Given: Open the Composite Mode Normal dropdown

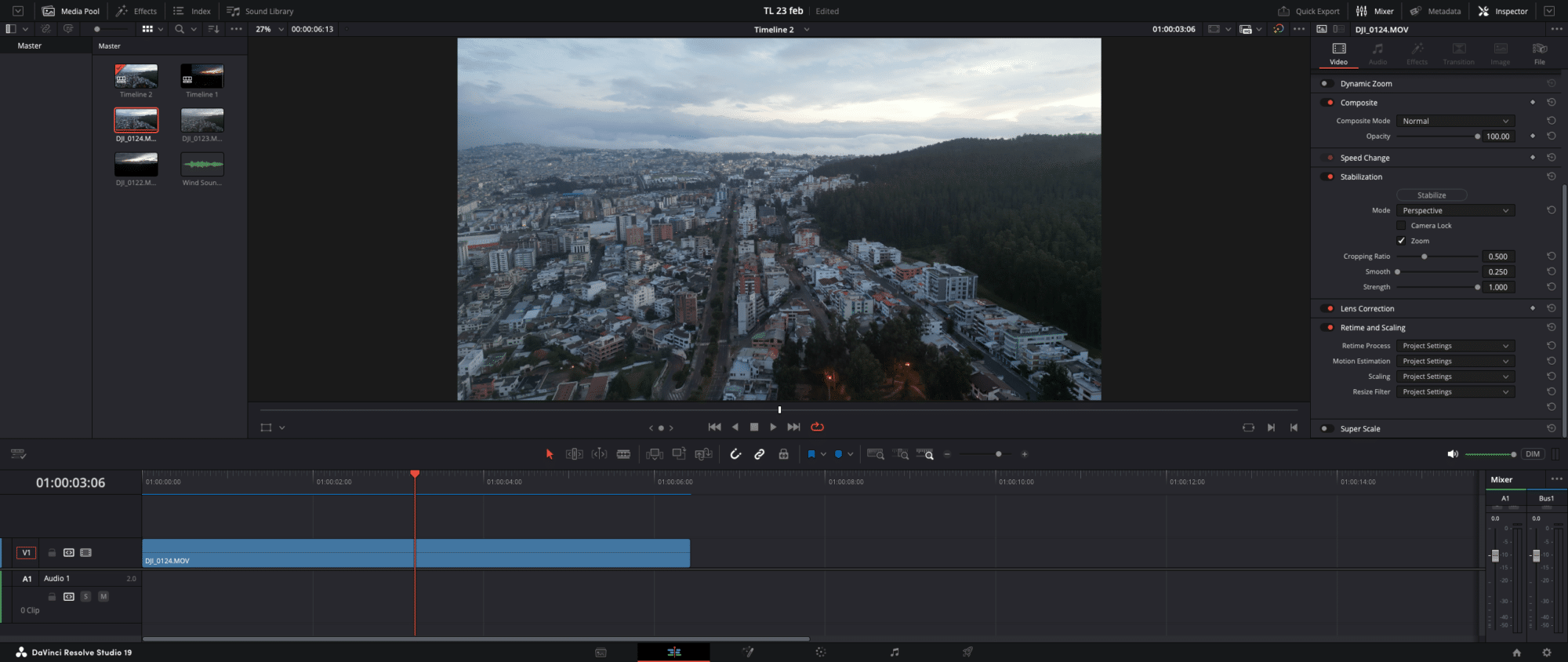Looking at the screenshot, I should [x=1455, y=121].
